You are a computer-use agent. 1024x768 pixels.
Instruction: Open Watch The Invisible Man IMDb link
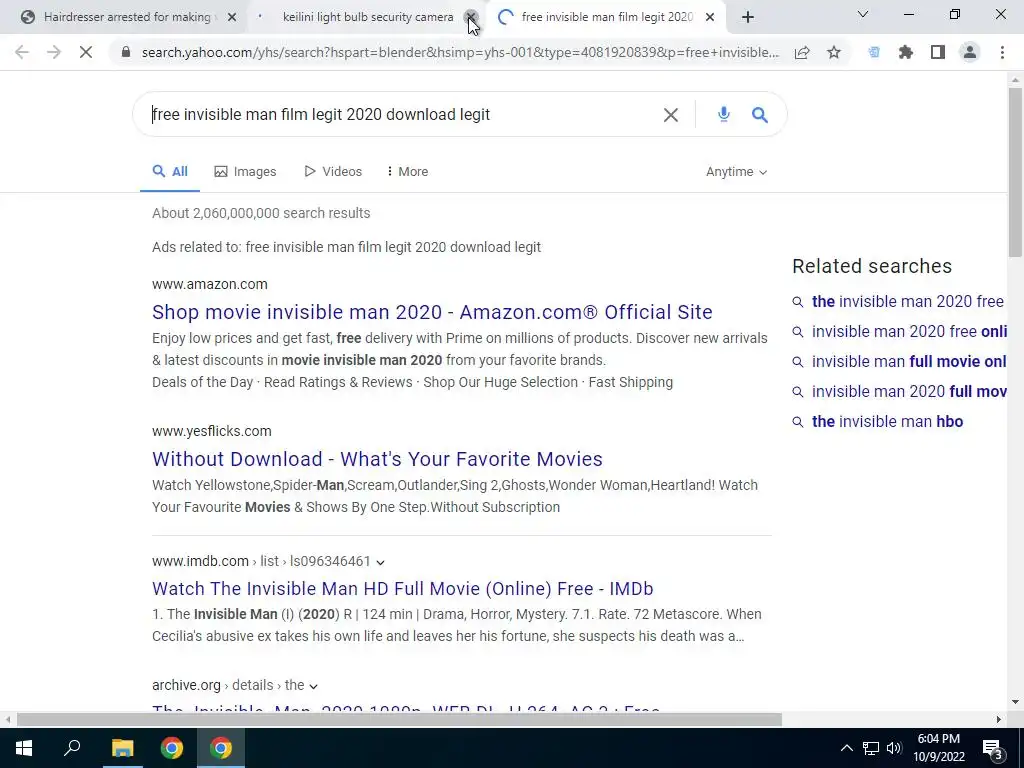coord(403,589)
